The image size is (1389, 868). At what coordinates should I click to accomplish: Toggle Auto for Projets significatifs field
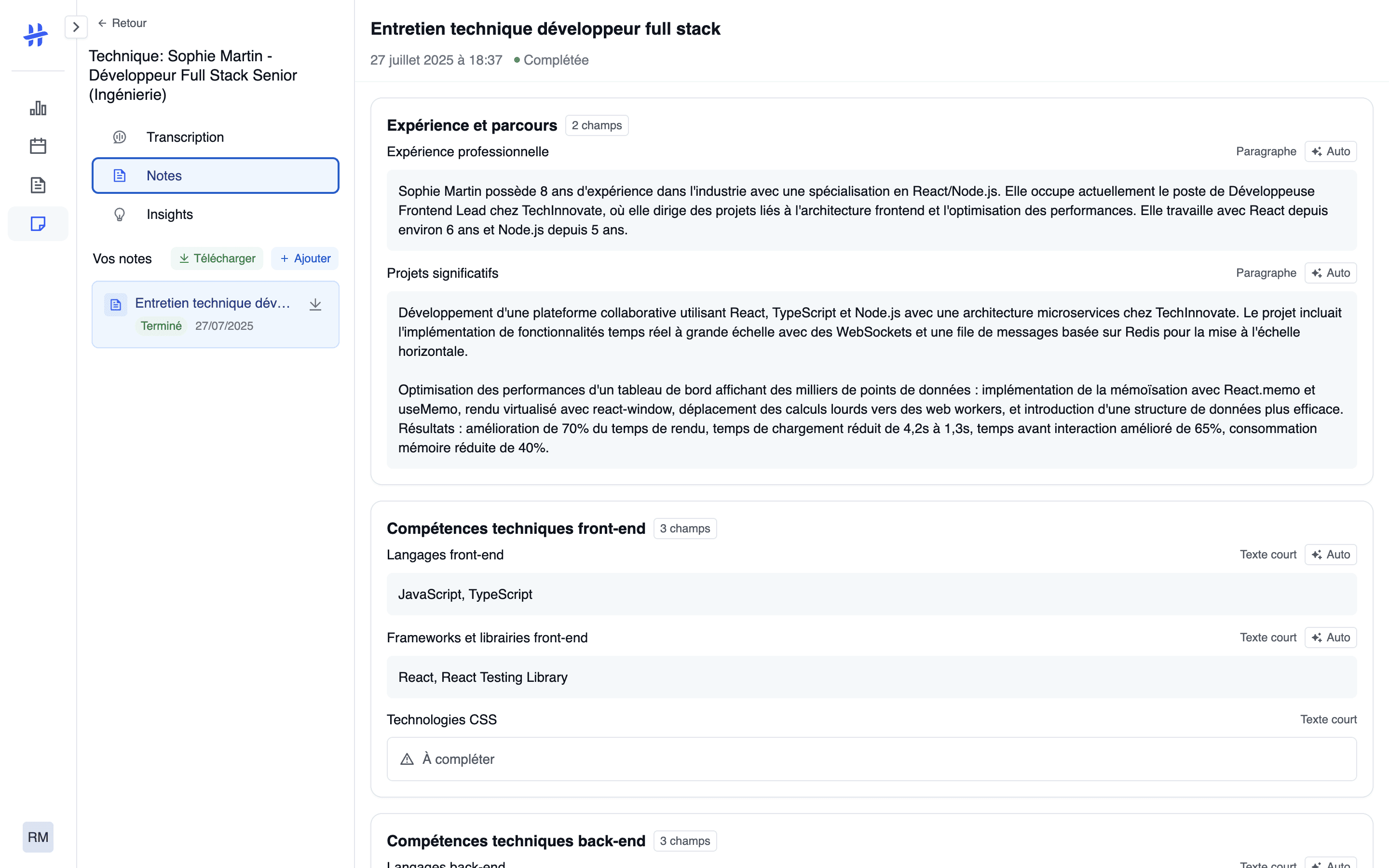coord(1330,273)
